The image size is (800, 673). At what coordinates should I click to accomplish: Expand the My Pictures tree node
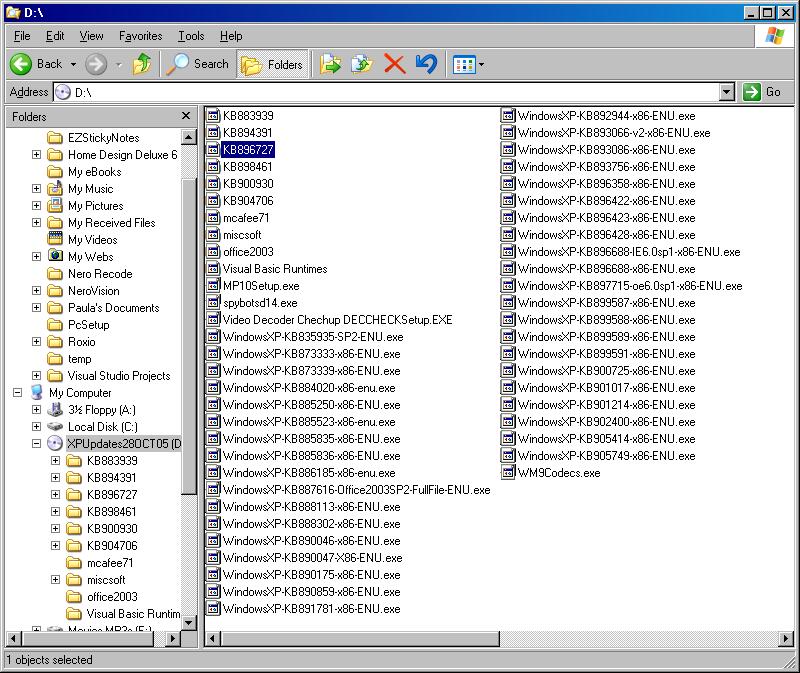click(37, 206)
